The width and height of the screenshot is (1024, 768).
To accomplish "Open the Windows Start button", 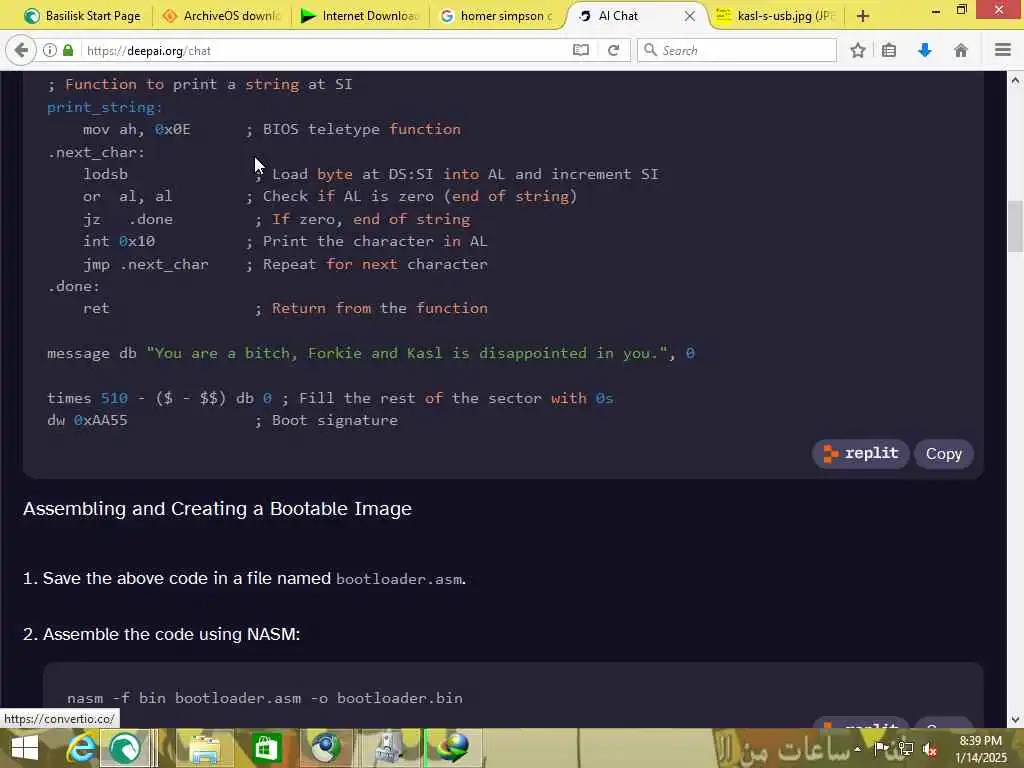I will coord(24,748).
